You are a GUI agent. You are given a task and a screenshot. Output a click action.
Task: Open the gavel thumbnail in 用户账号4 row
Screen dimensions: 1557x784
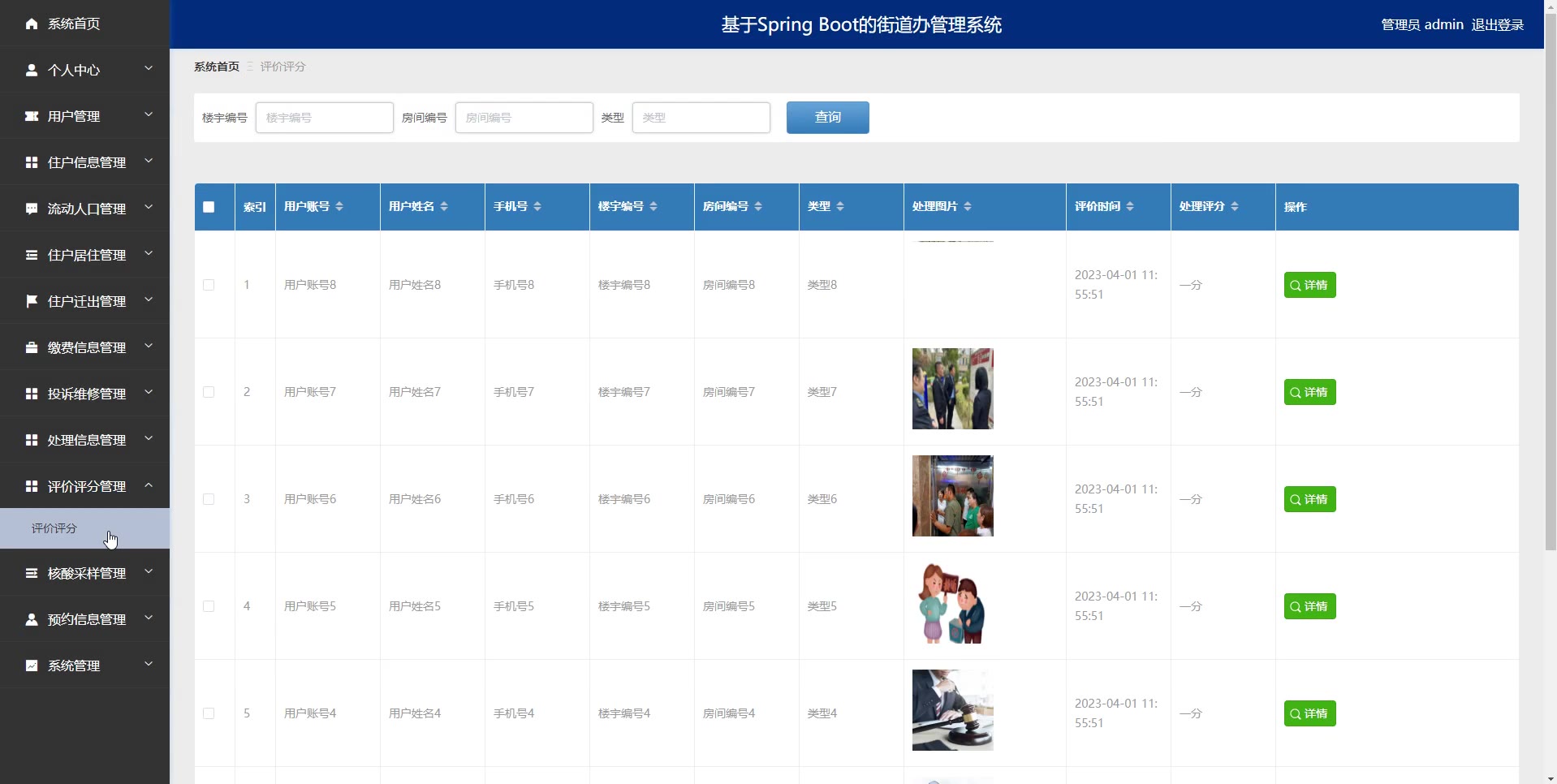click(x=953, y=710)
